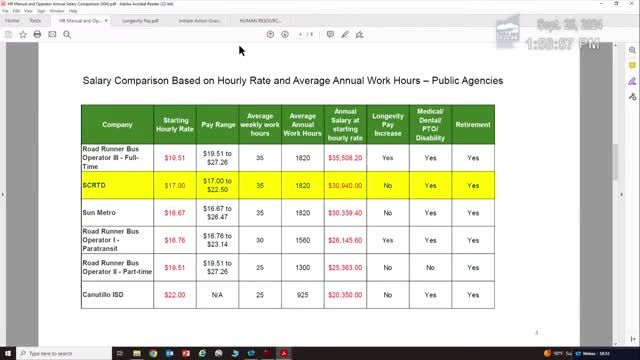Click the scrollbar up arrow

(616, 45)
